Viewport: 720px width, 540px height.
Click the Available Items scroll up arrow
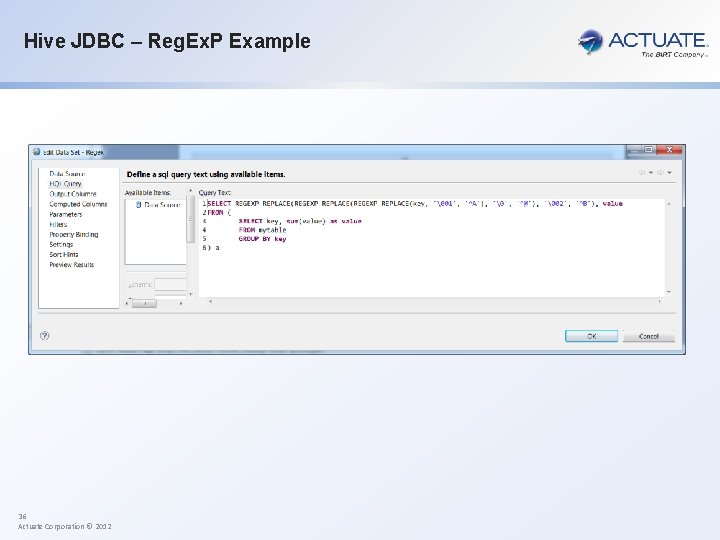[190, 191]
